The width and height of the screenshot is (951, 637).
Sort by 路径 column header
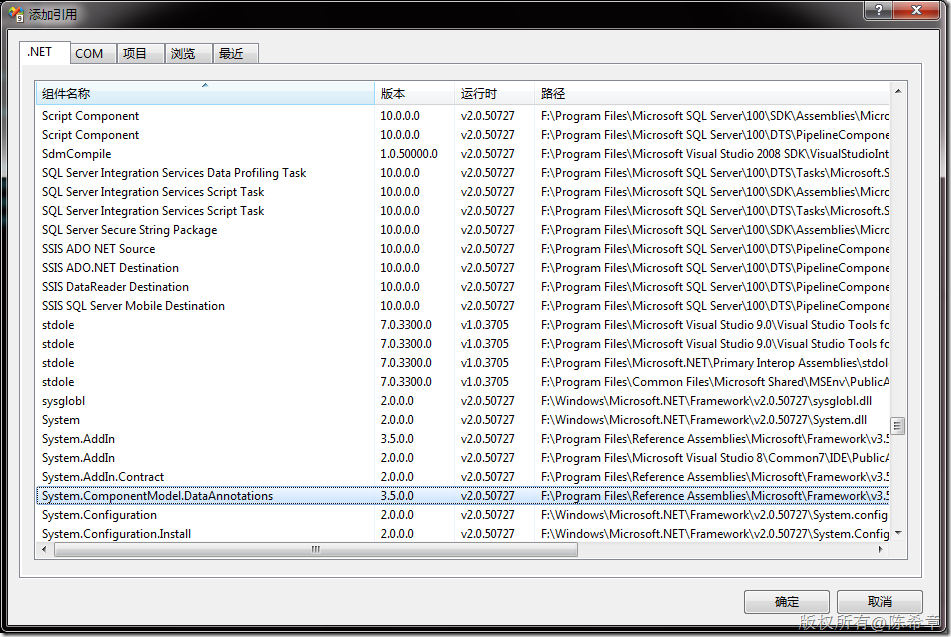tap(712, 93)
